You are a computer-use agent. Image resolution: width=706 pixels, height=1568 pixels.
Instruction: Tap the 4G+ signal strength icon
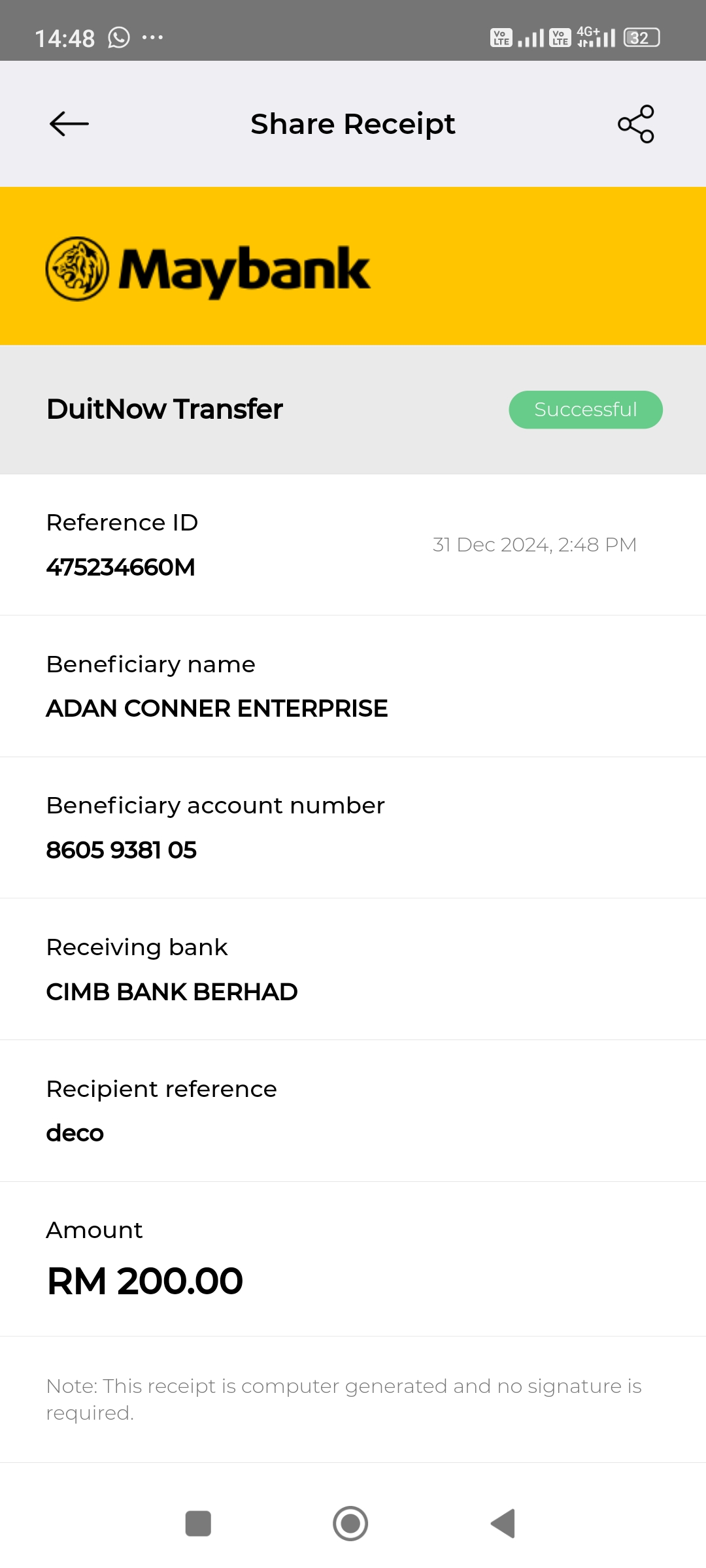tap(596, 37)
